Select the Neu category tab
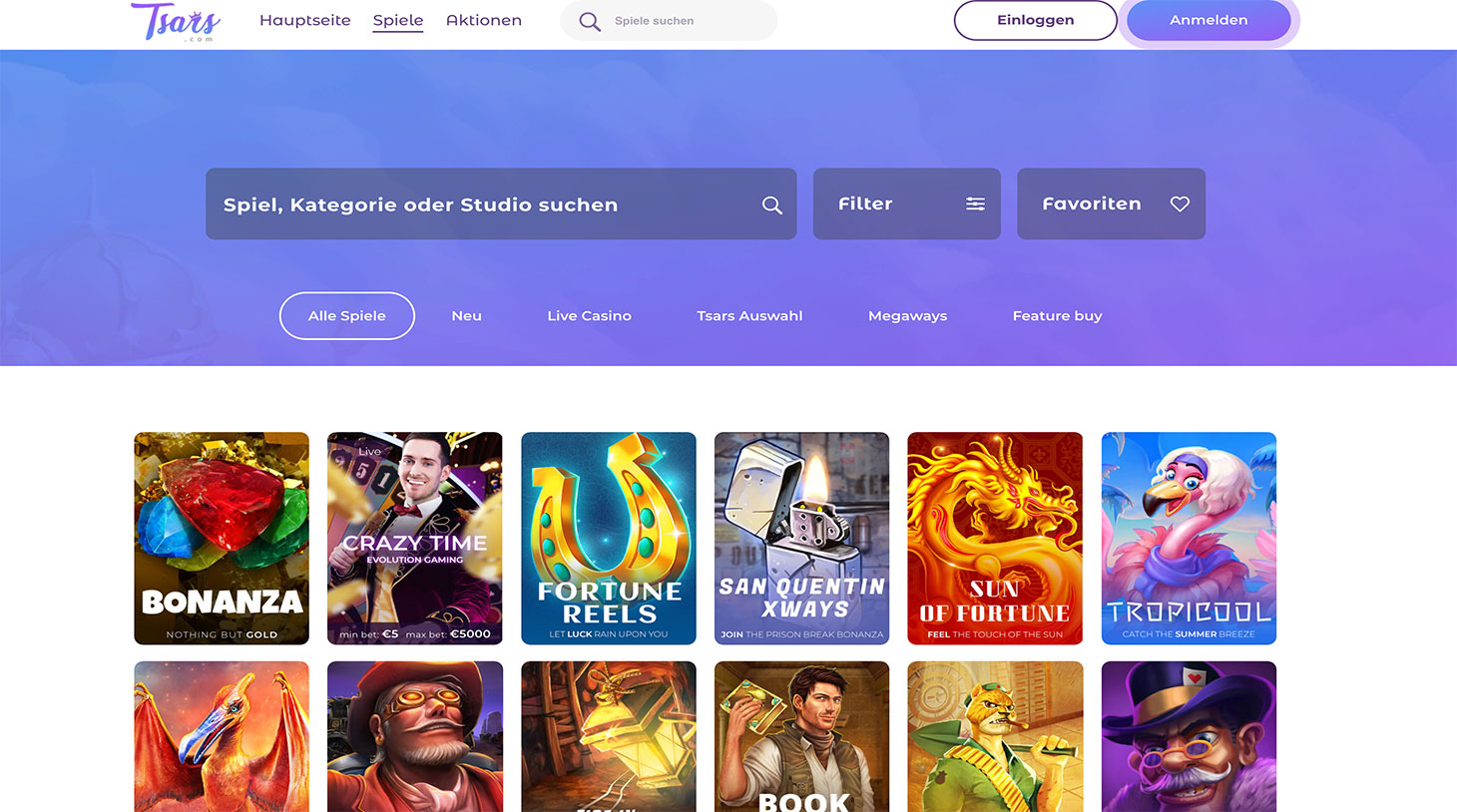This screenshot has height=812, width=1457. (x=466, y=315)
